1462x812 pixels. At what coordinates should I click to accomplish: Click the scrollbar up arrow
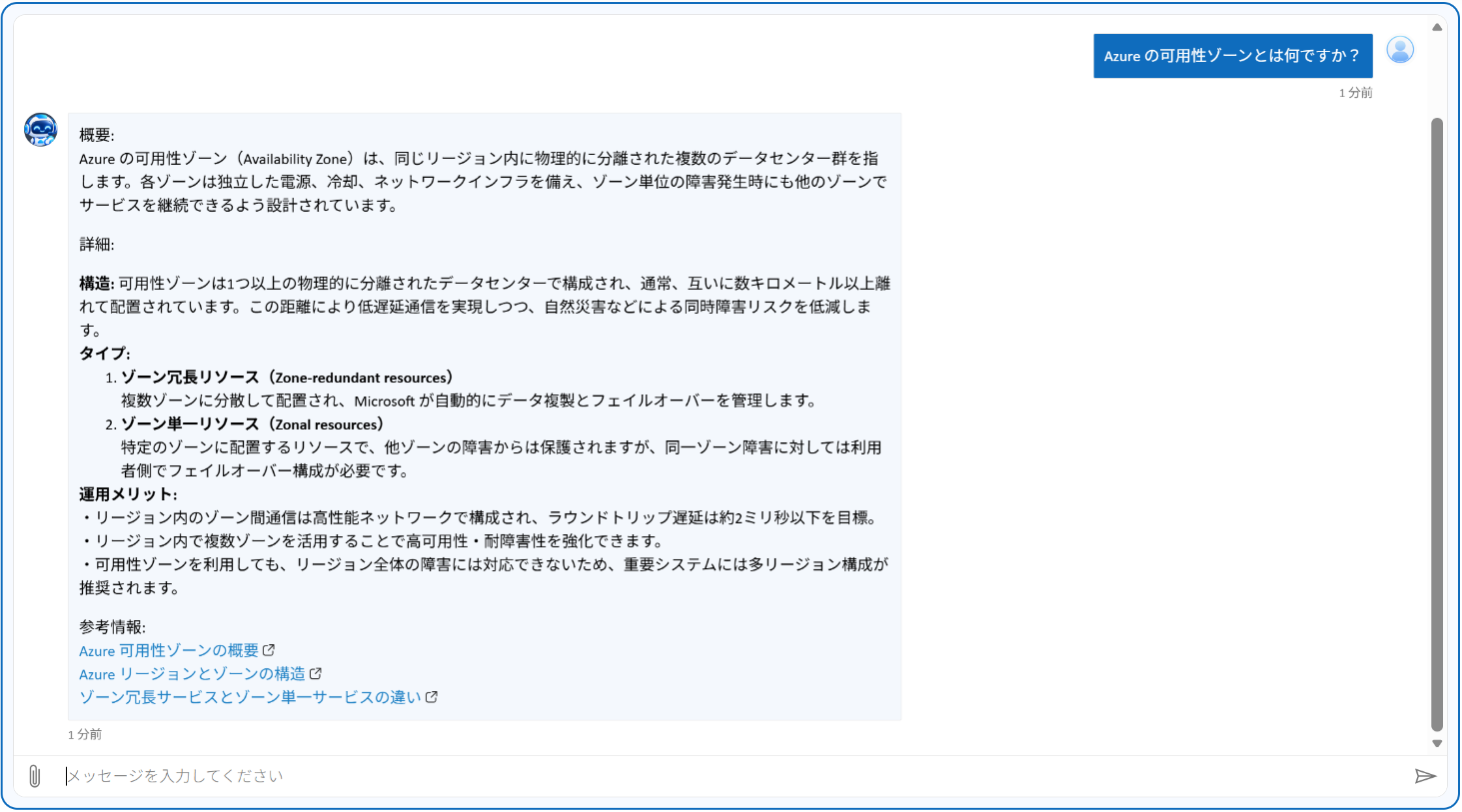pos(1438,27)
